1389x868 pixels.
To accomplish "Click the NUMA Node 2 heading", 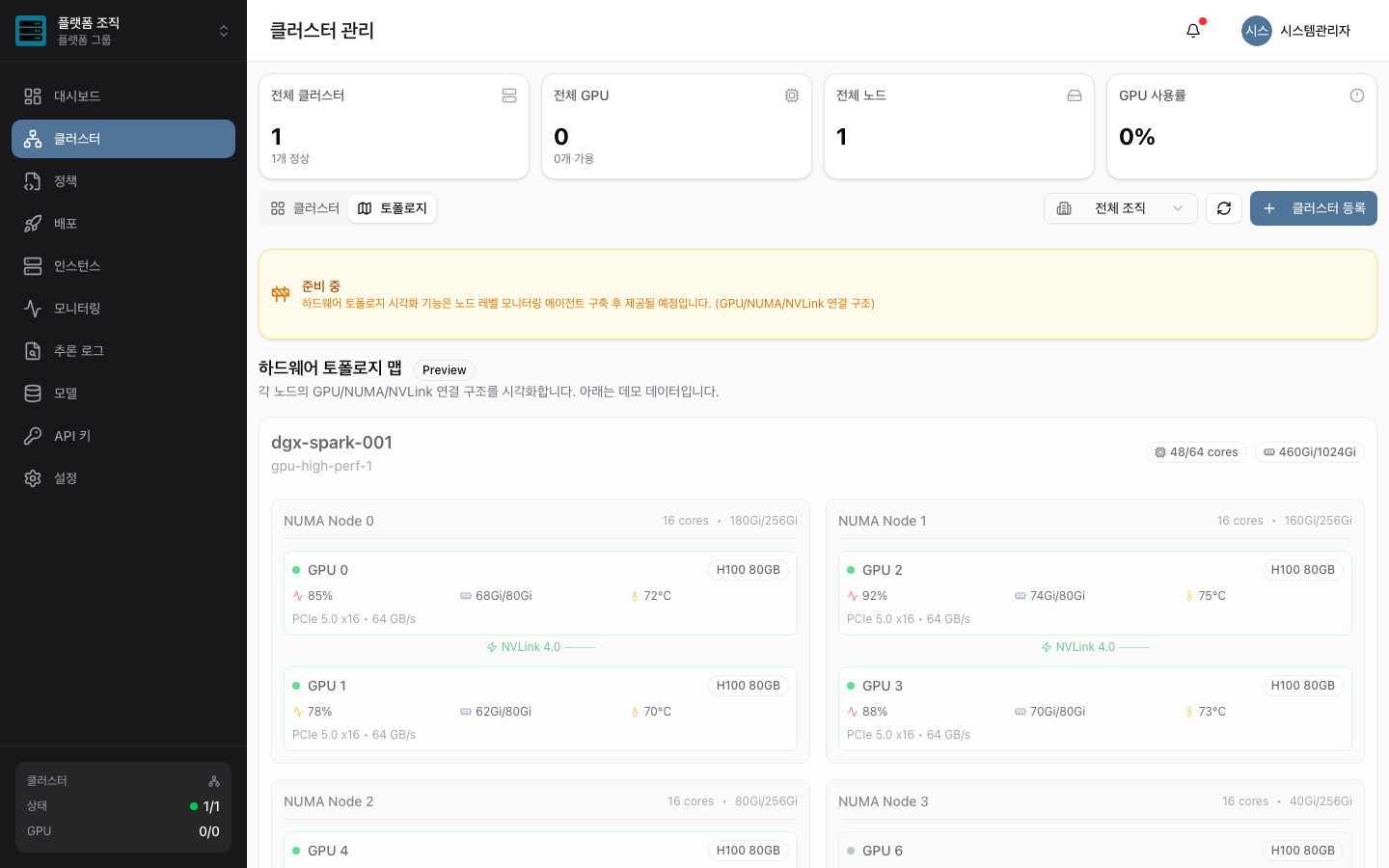I will click(329, 801).
